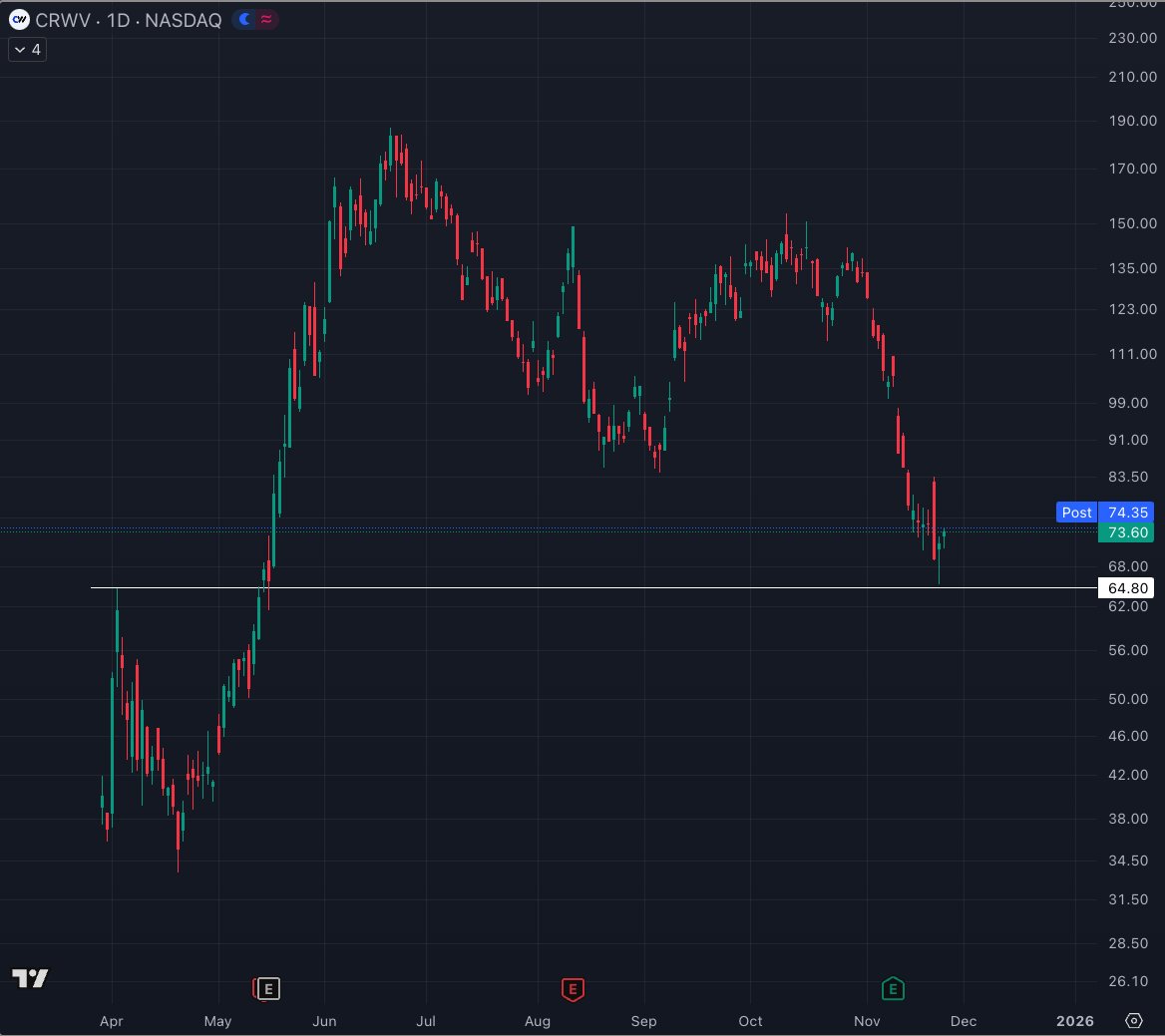Click the 123.00 price scale label
This screenshot has width=1165, height=1036.
pyautogui.click(x=1132, y=309)
